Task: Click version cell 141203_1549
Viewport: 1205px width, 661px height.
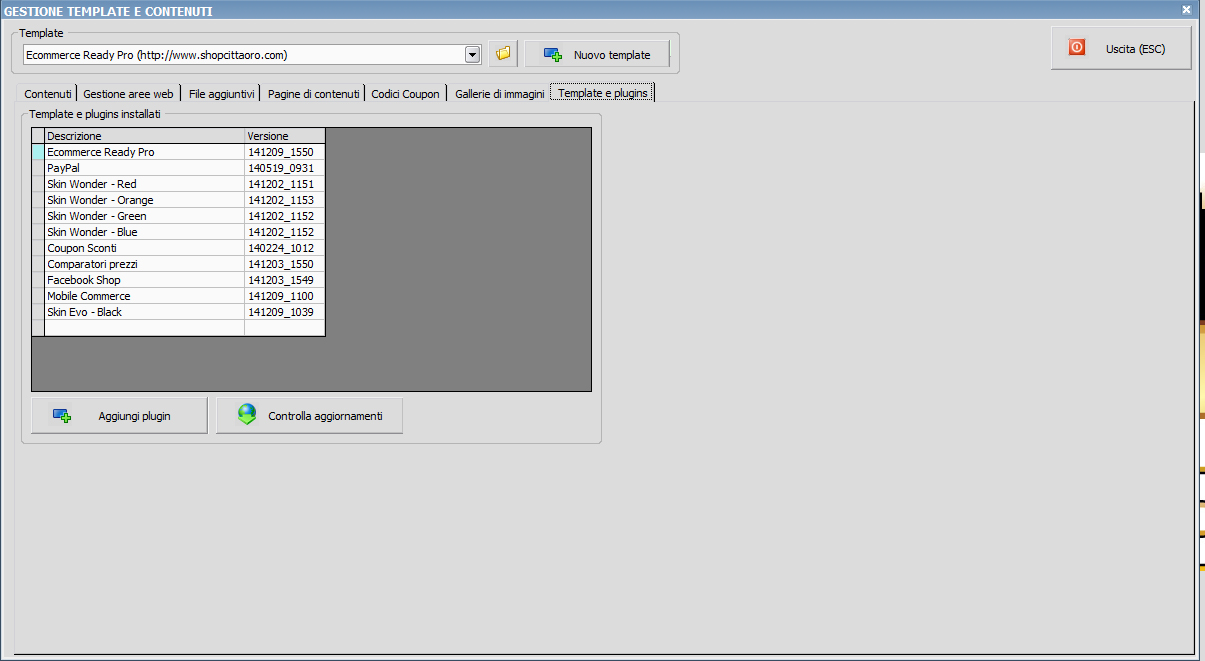Action: point(285,280)
